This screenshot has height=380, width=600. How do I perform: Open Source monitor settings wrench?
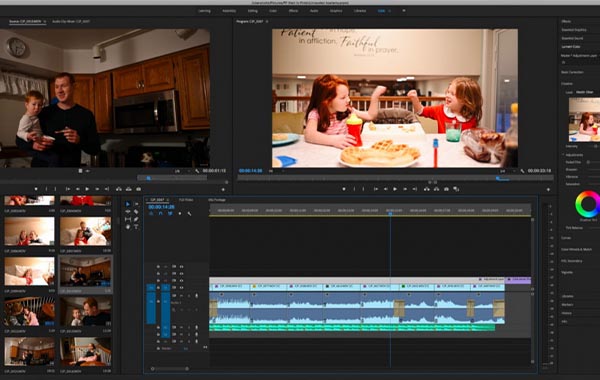coord(197,171)
